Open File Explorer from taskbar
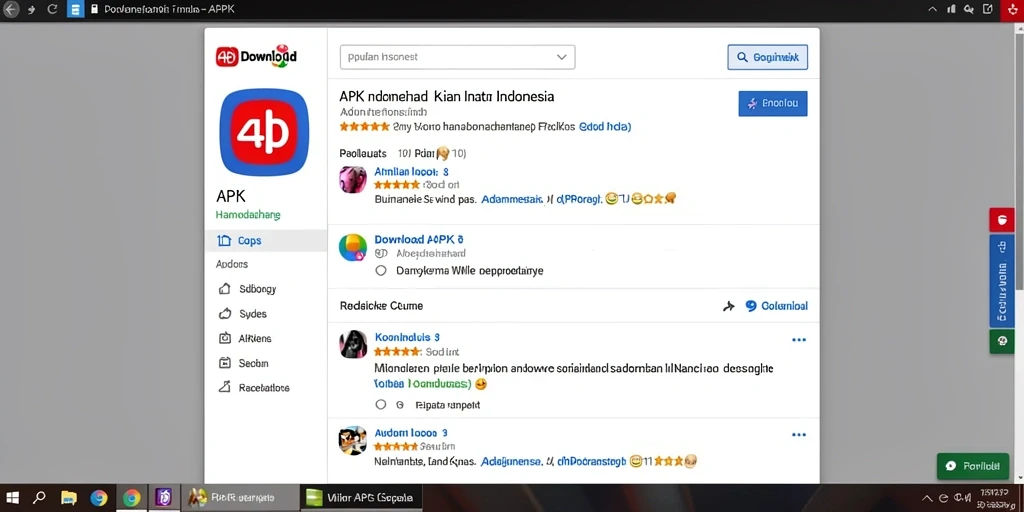 click(x=69, y=498)
